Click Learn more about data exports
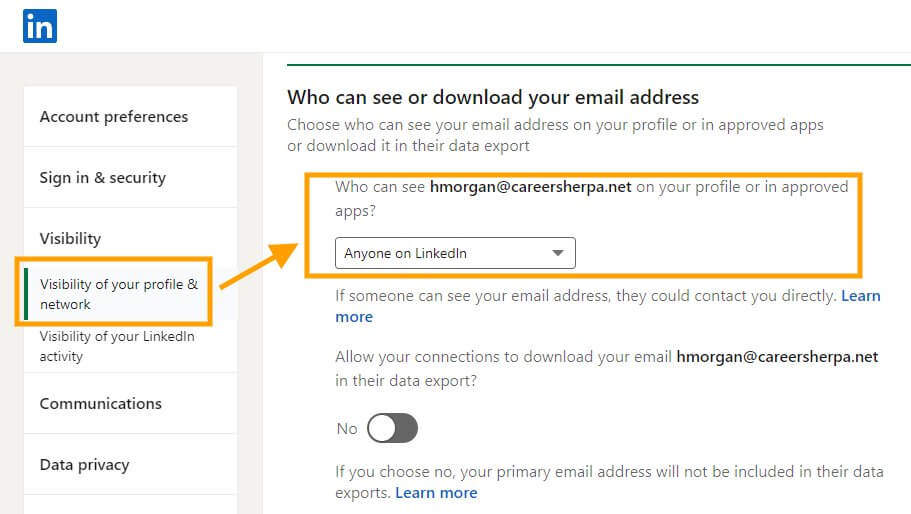This screenshot has height=514, width=911. tap(436, 493)
